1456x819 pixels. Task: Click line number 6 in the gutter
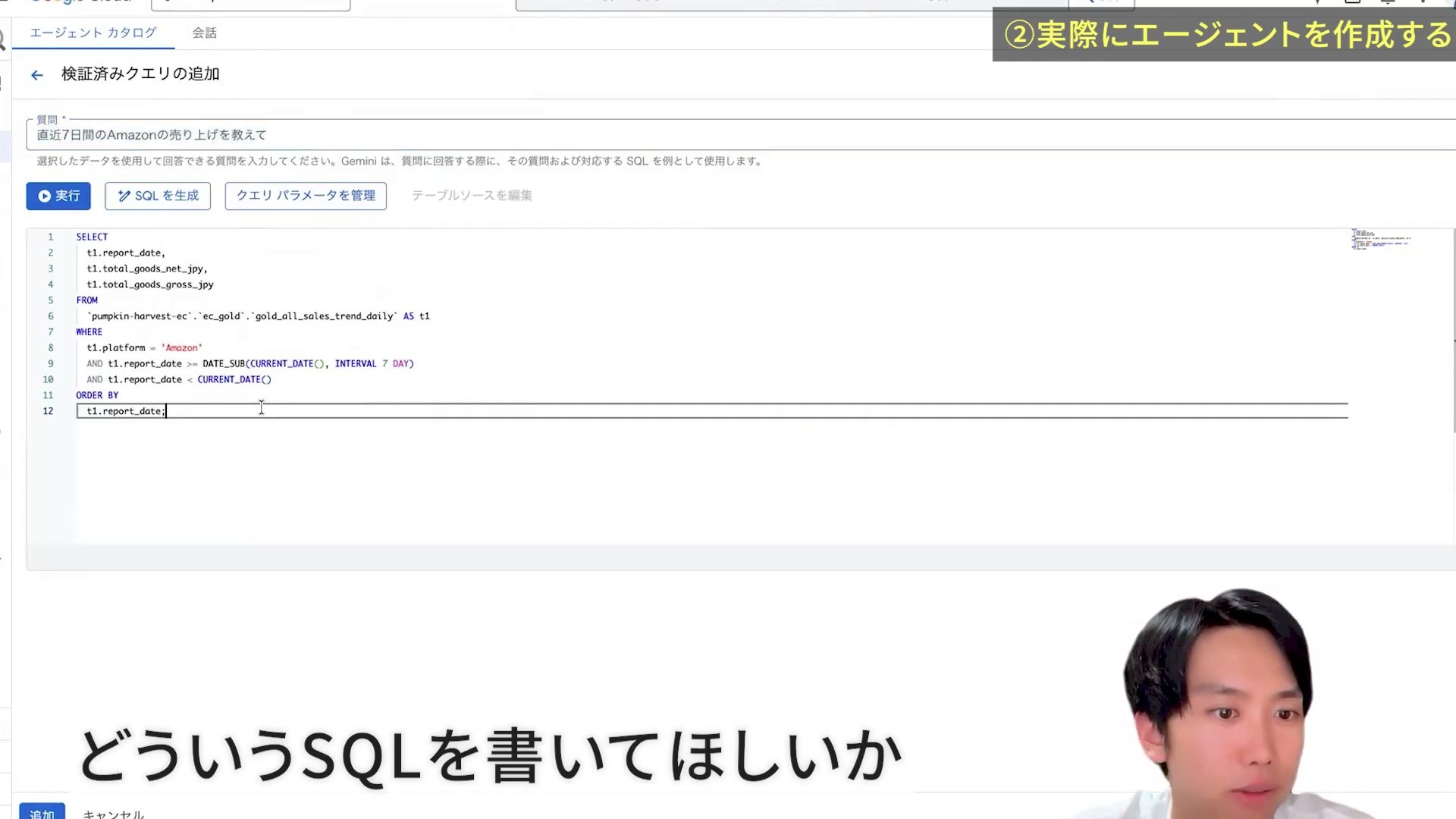tap(51, 316)
